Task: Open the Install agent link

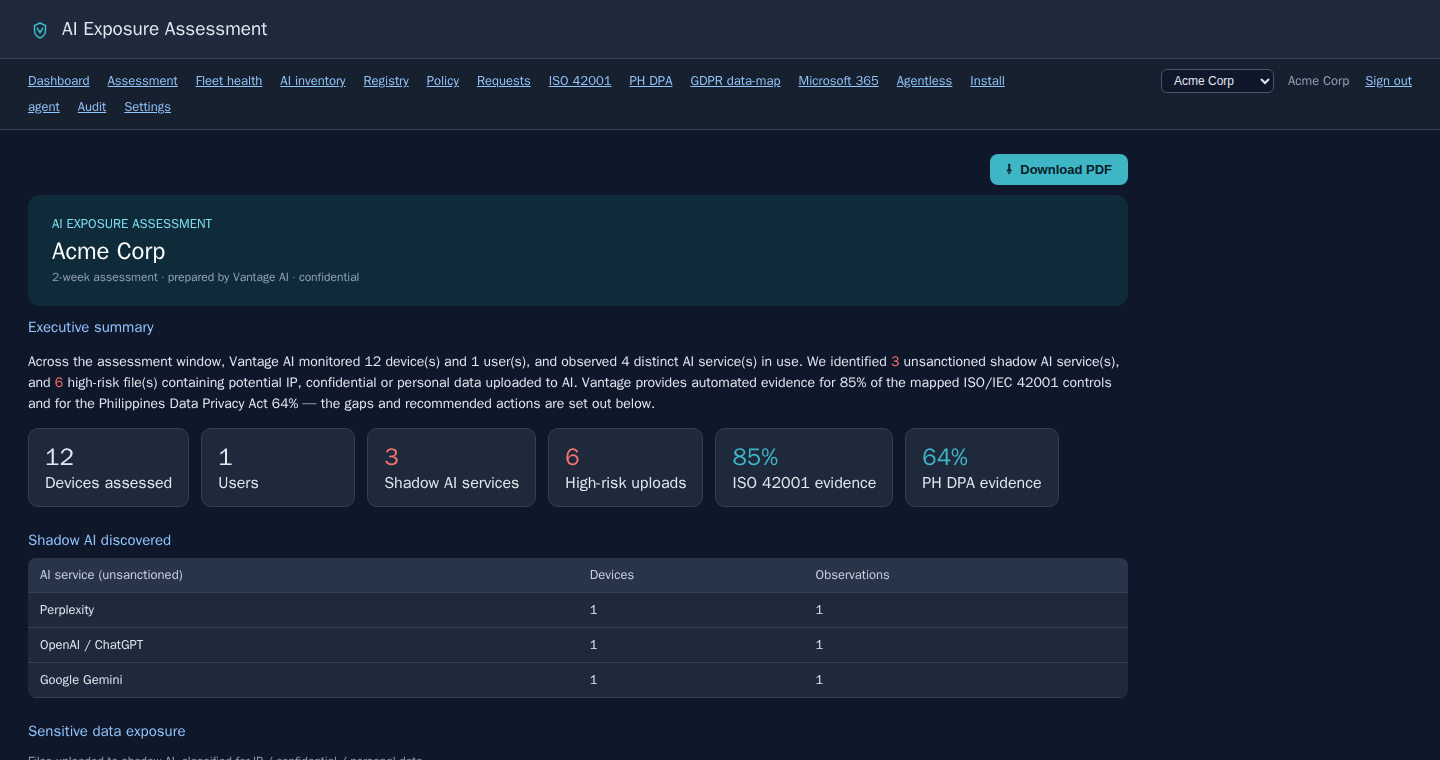Action: pyautogui.click(x=987, y=81)
